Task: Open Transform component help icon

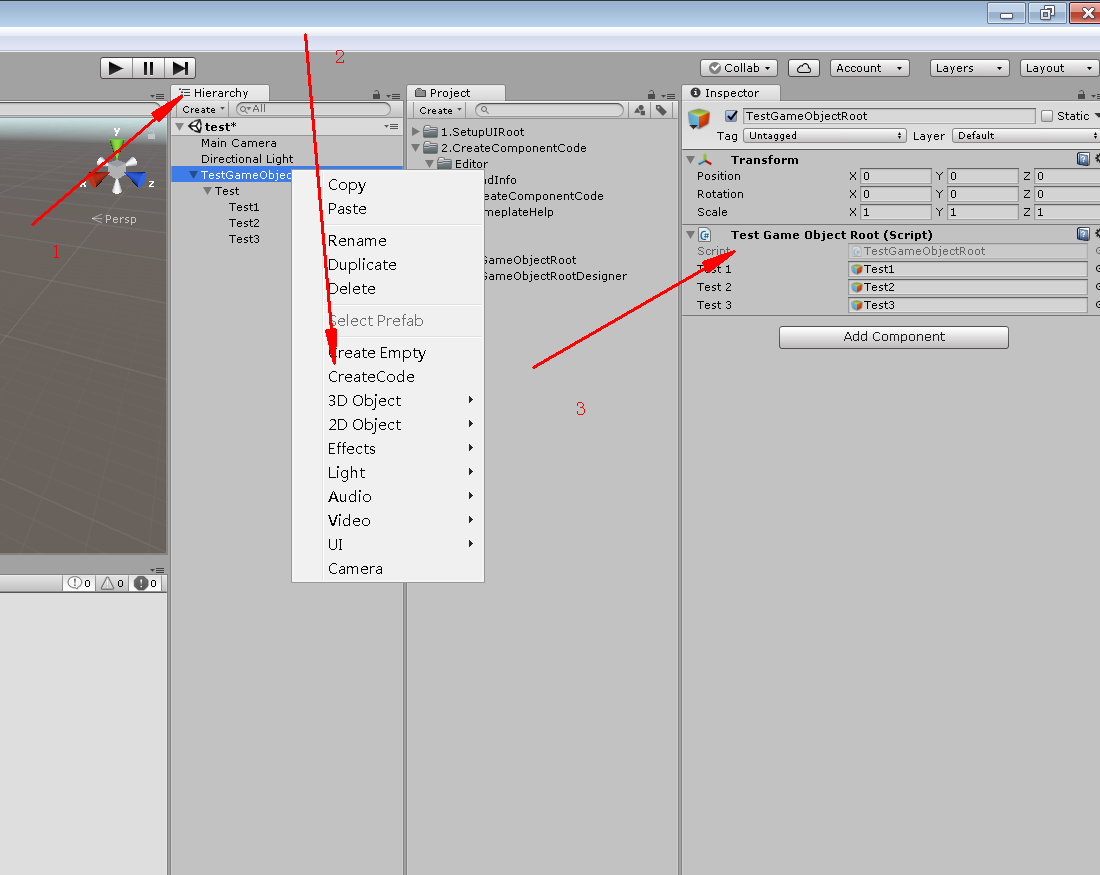Action: (1083, 159)
